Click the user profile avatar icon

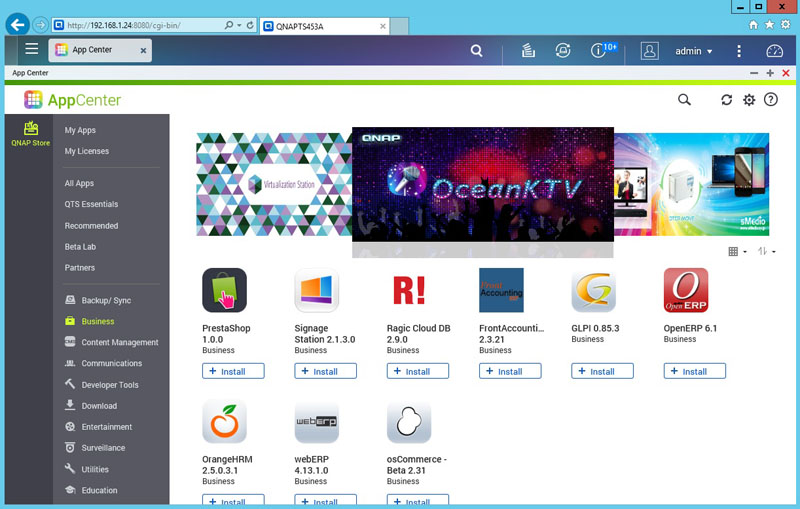[x=649, y=50]
